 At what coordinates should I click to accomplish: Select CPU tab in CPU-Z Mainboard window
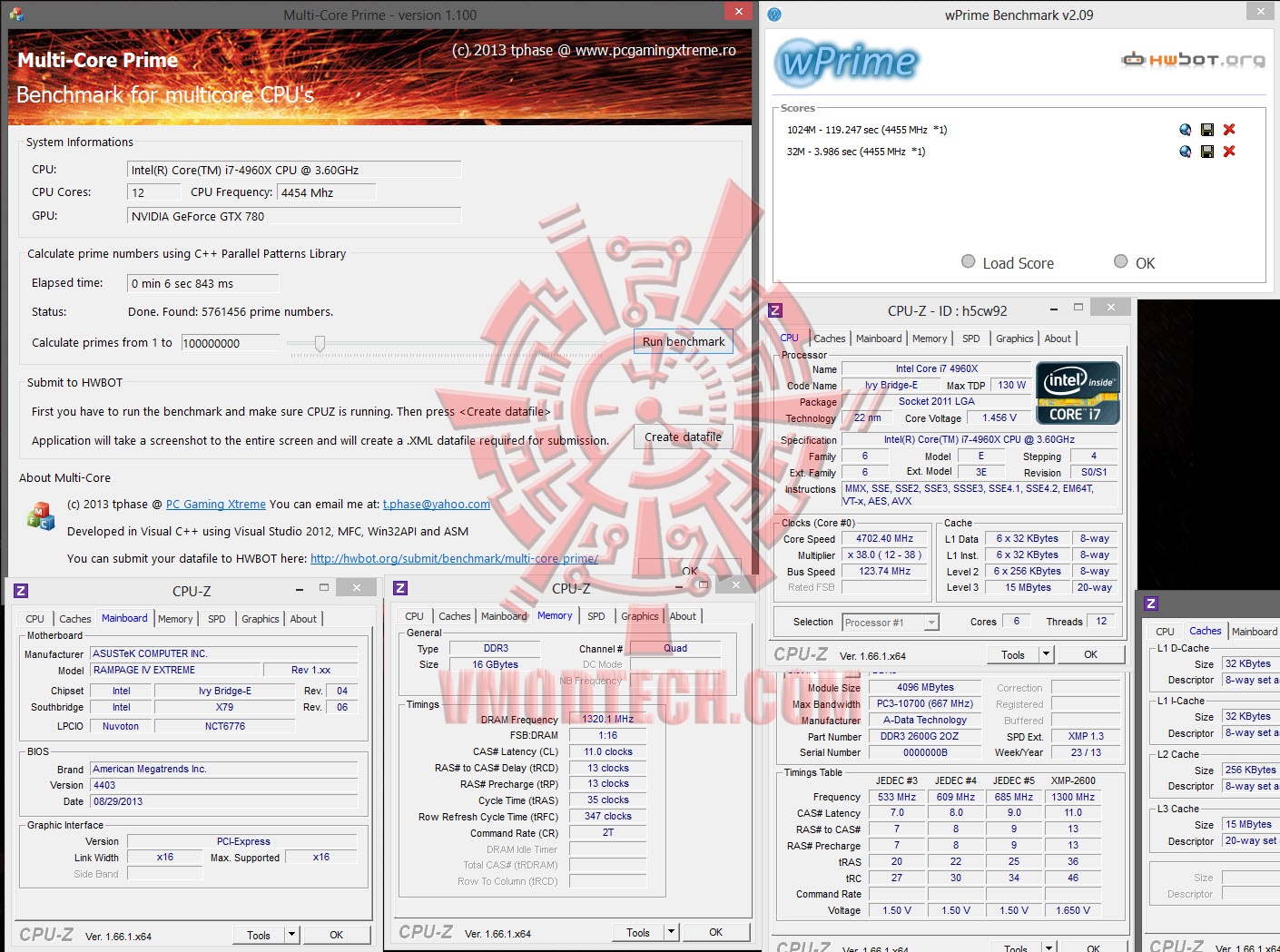point(35,619)
